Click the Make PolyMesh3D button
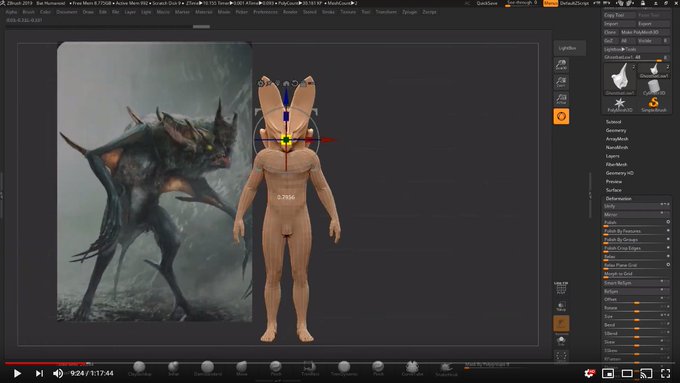The image size is (680, 383). (644, 32)
